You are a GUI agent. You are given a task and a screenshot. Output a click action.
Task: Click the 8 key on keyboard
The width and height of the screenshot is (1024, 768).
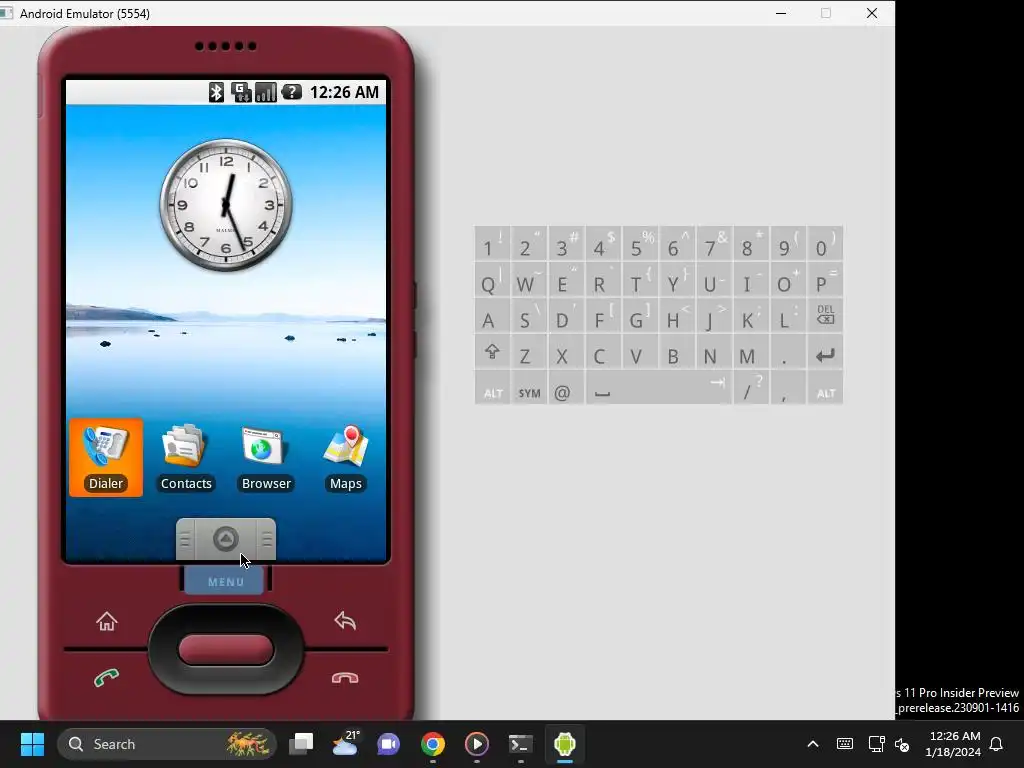point(751,243)
